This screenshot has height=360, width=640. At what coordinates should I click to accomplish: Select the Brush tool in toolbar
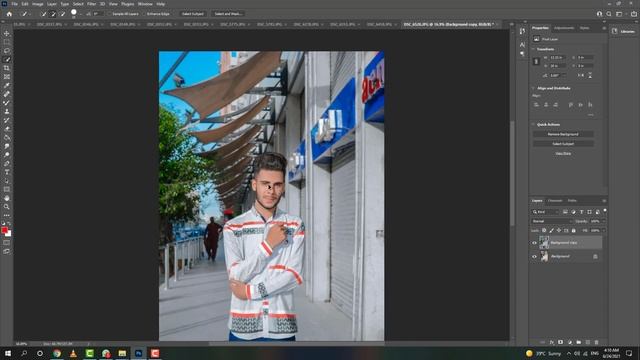click(x=7, y=103)
